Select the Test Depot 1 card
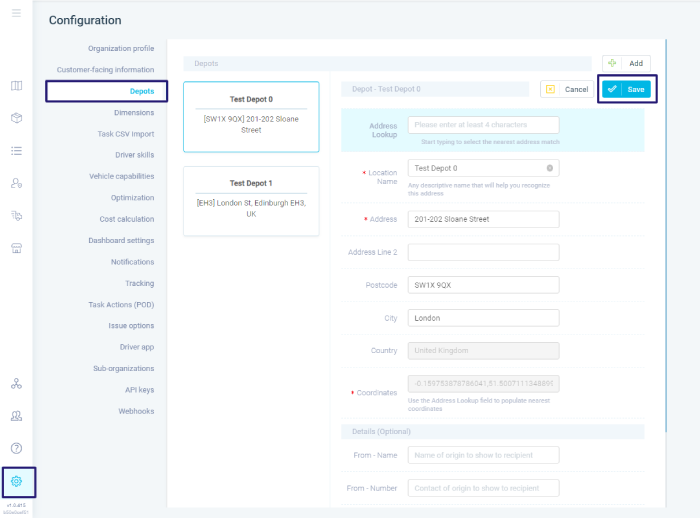This screenshot has width=700, height=518. [251, 201]
